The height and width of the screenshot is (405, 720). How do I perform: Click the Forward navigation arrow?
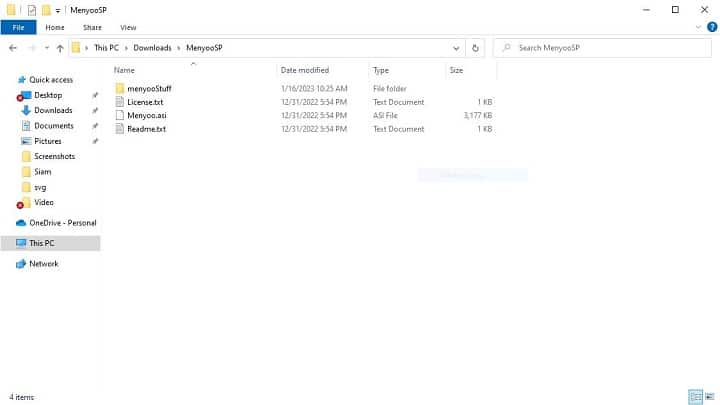[x=32, y=48]
